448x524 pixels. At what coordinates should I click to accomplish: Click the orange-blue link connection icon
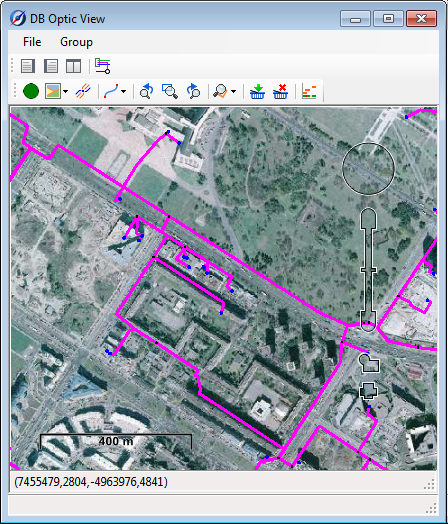click(83, 91)
